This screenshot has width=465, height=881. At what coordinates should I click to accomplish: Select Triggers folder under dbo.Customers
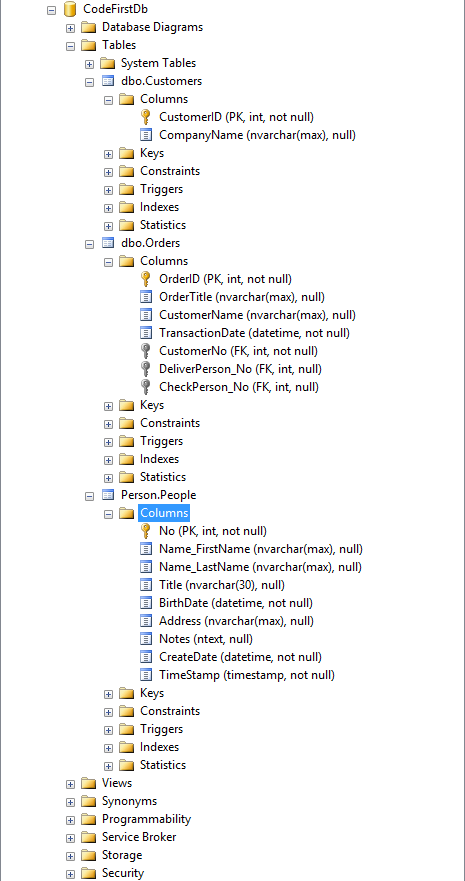tap(162, 189)
